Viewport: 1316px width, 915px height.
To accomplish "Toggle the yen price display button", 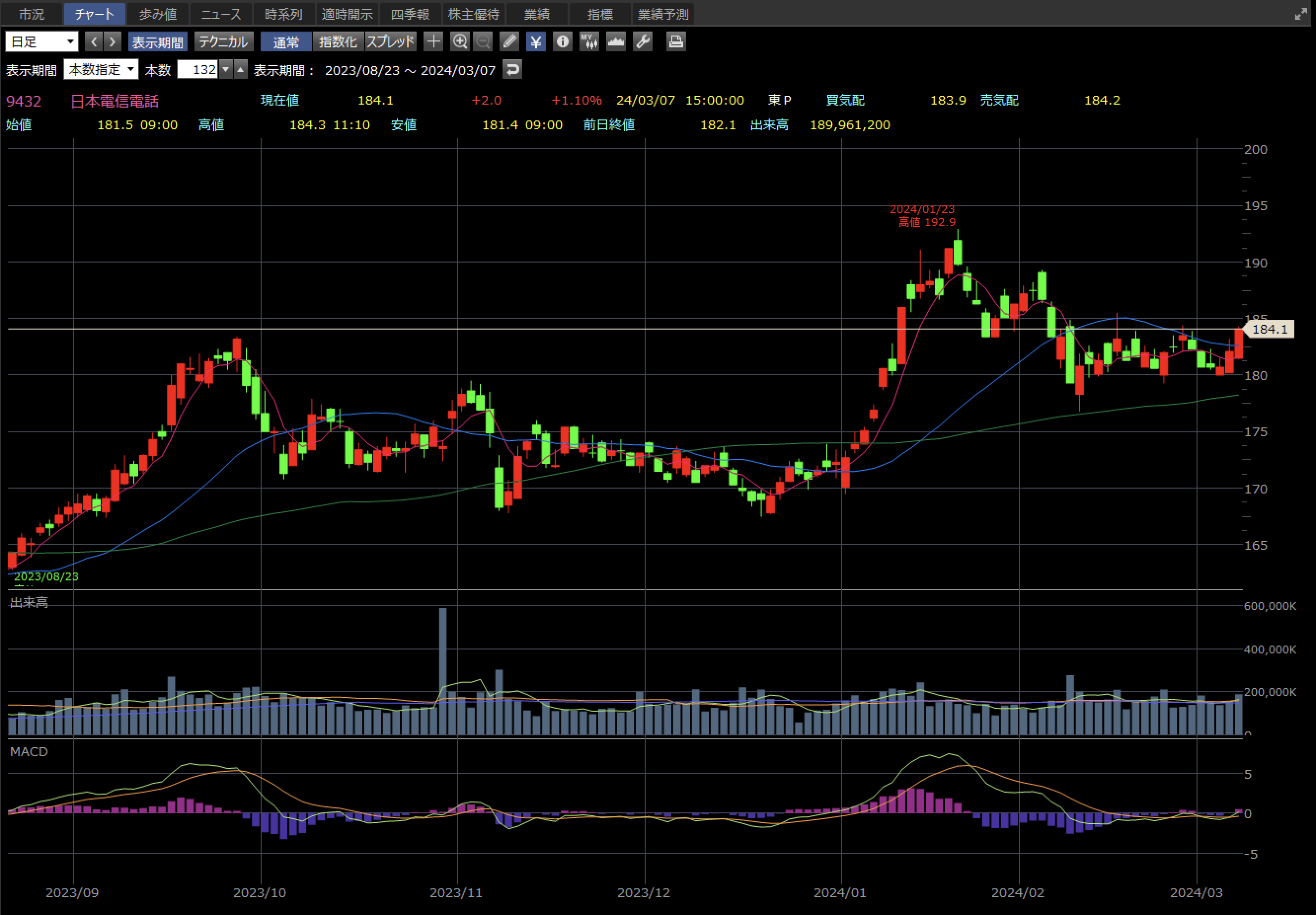I will click(536, 42).
